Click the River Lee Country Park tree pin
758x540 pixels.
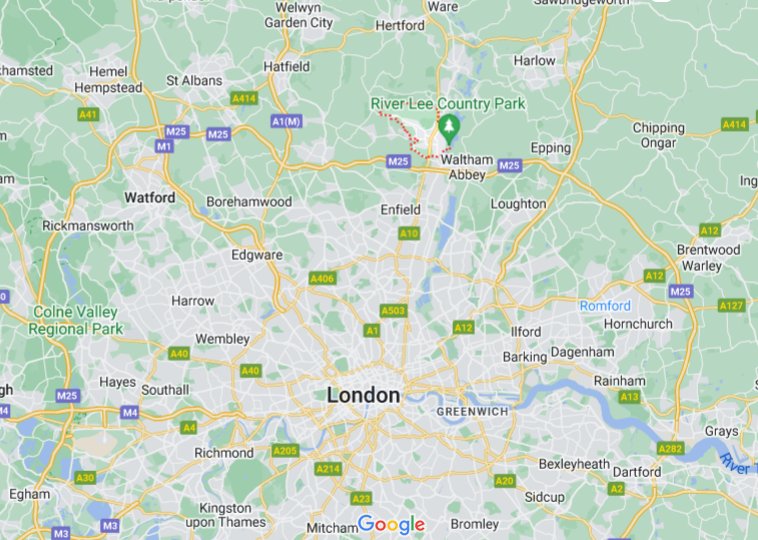click(x=449, y=129)
